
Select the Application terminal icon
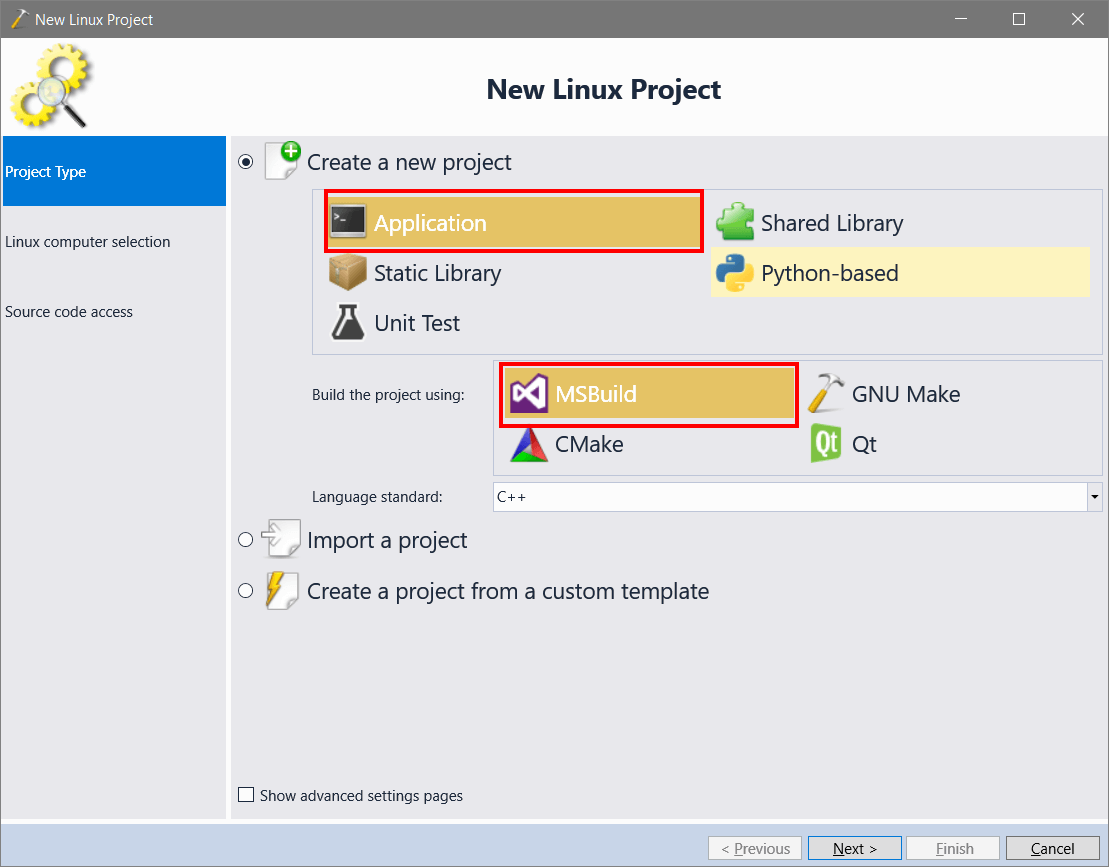pyautogui.click(x=348, y=222)
